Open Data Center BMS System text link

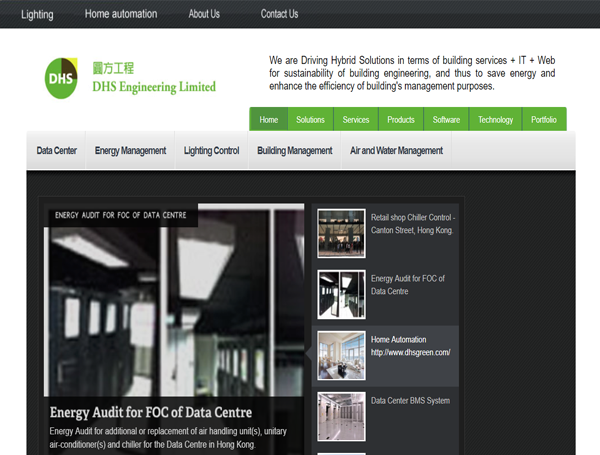(x=410, y=401)
